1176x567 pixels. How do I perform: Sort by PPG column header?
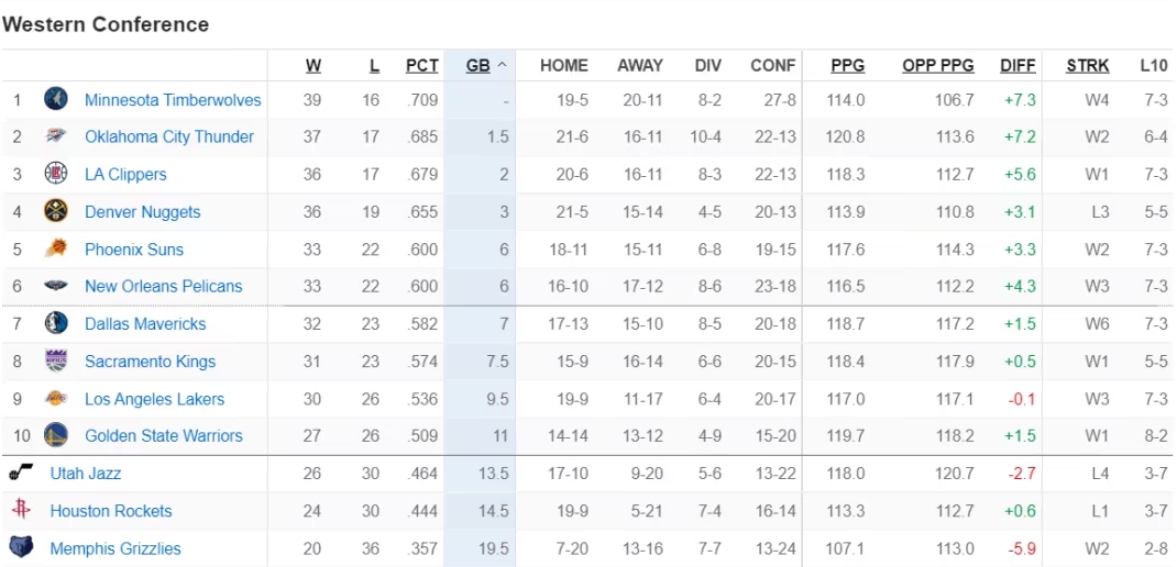tap(847, 66)
